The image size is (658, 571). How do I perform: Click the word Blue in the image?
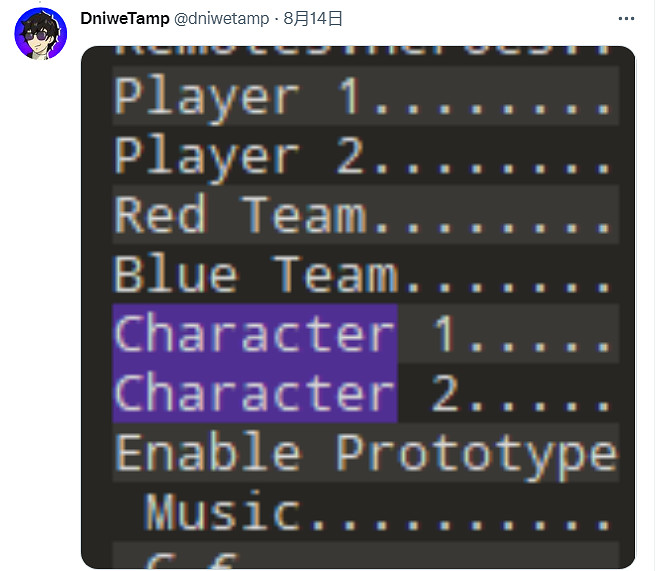(x=176, y=275)
